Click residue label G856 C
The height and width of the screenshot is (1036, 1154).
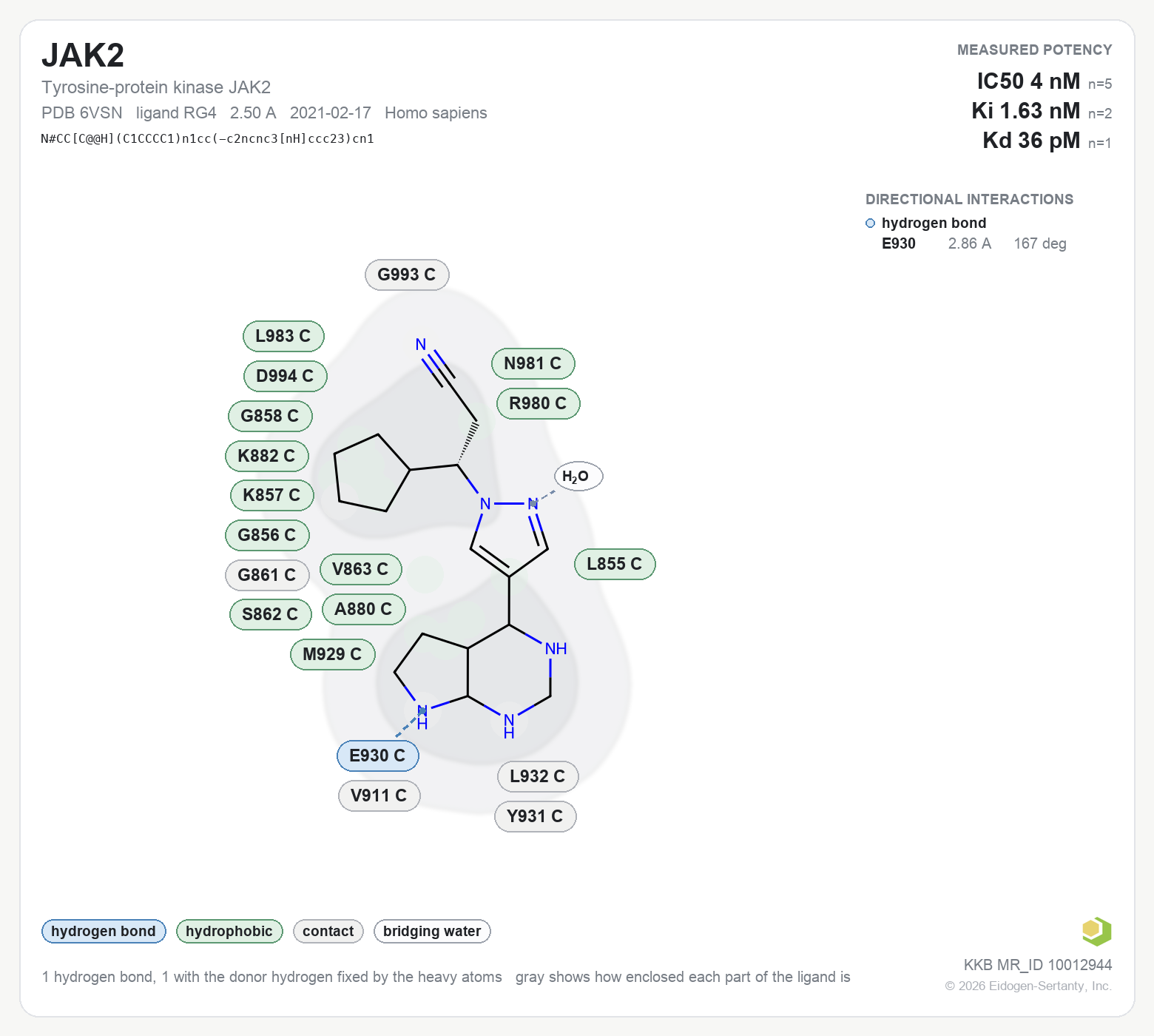(267, 535)
